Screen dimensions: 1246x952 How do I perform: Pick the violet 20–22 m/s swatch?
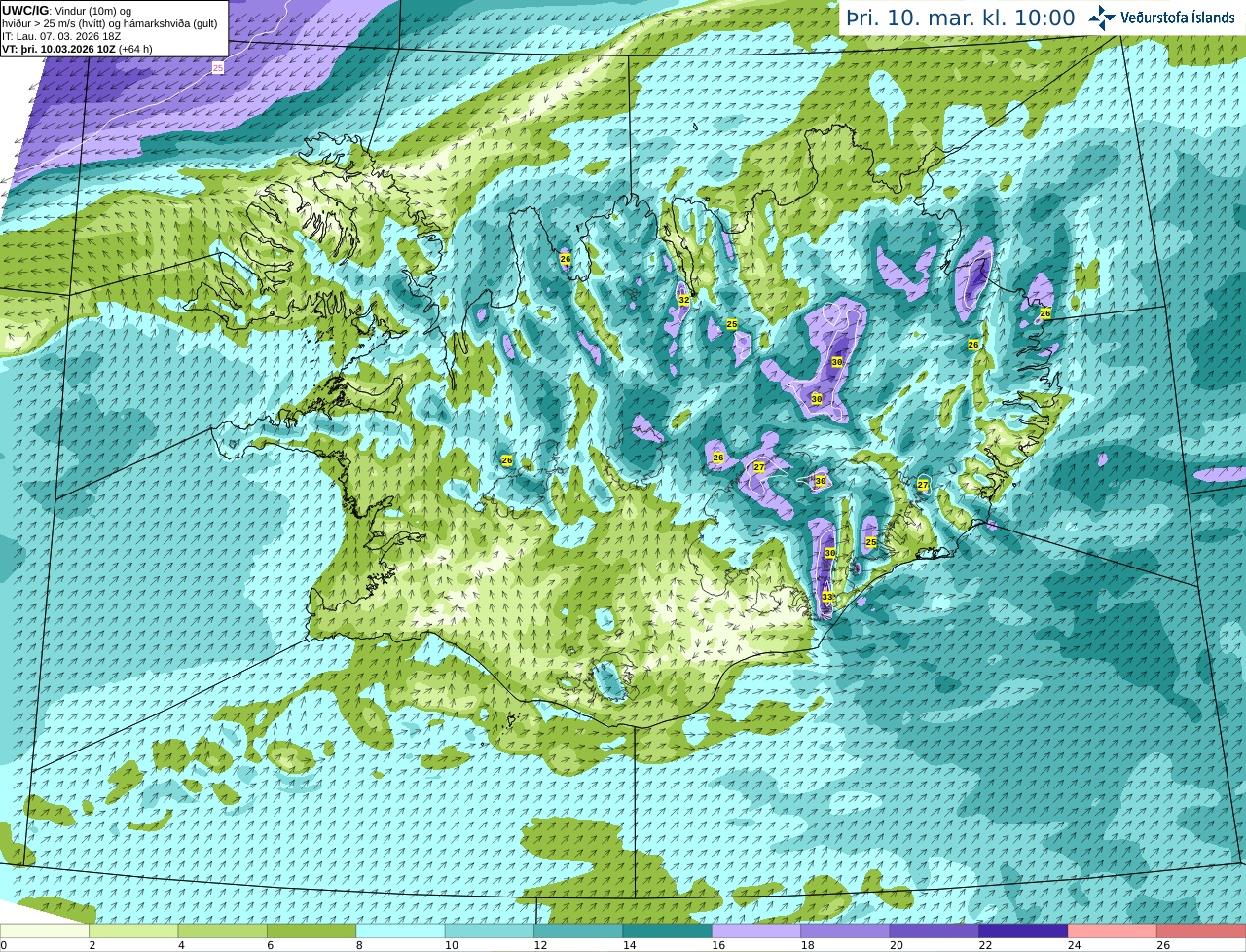point(934,931)
